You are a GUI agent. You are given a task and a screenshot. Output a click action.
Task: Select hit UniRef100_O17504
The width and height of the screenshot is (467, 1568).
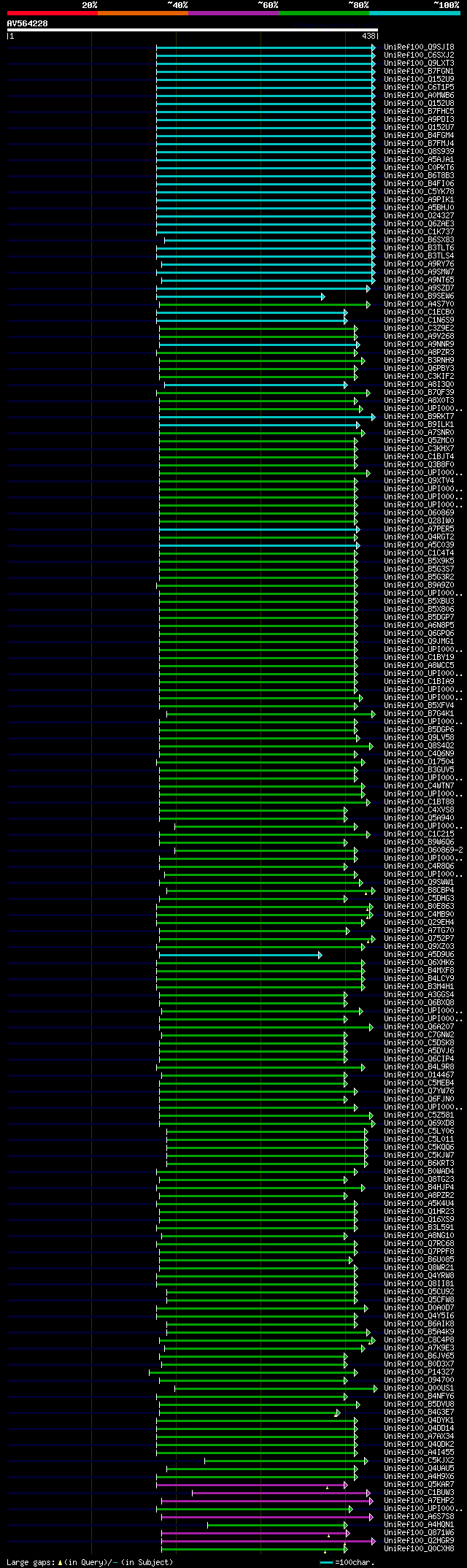(x=419, y=761)
